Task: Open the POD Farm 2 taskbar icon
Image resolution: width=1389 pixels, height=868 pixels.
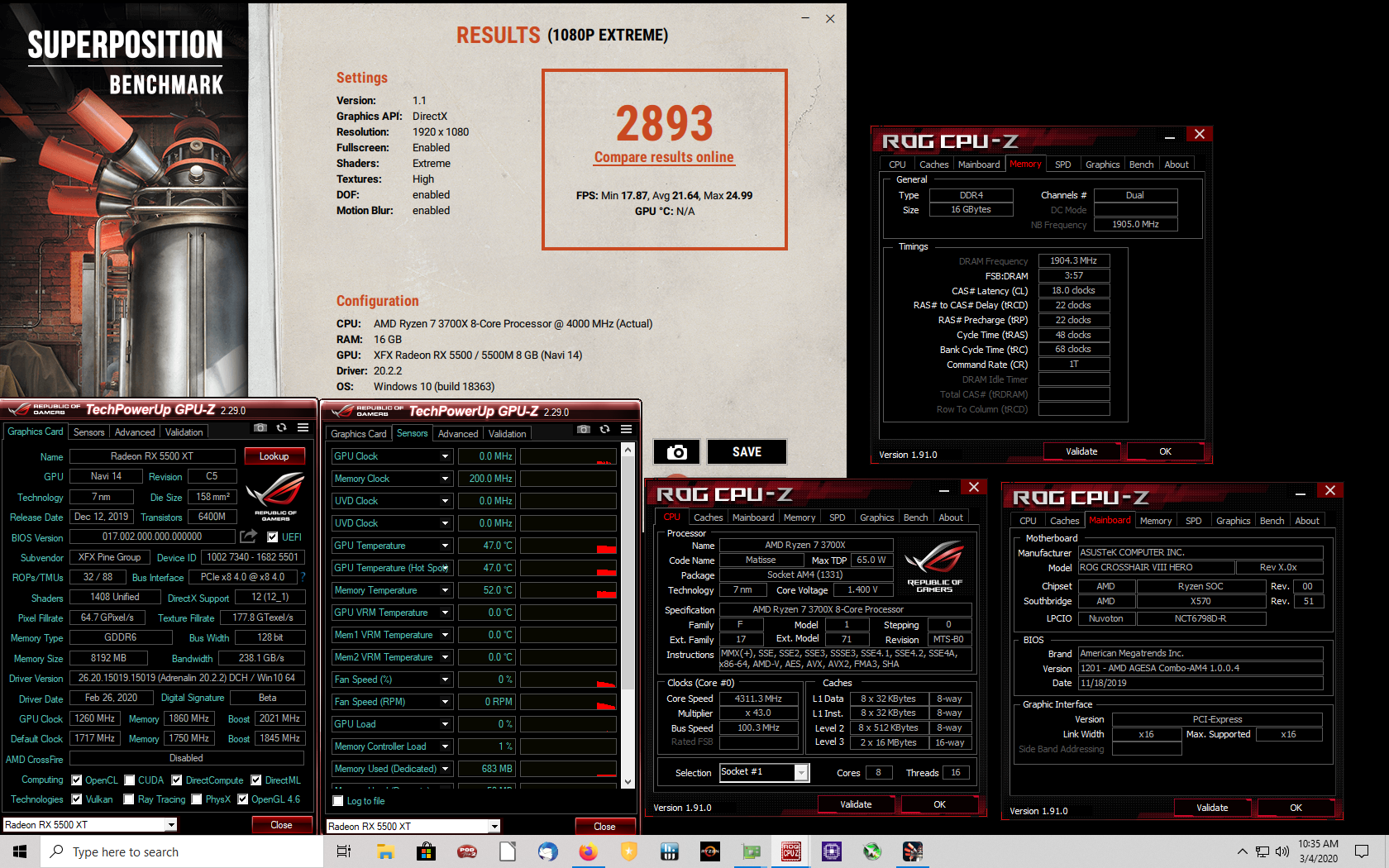Action: (x=467, y=851)
